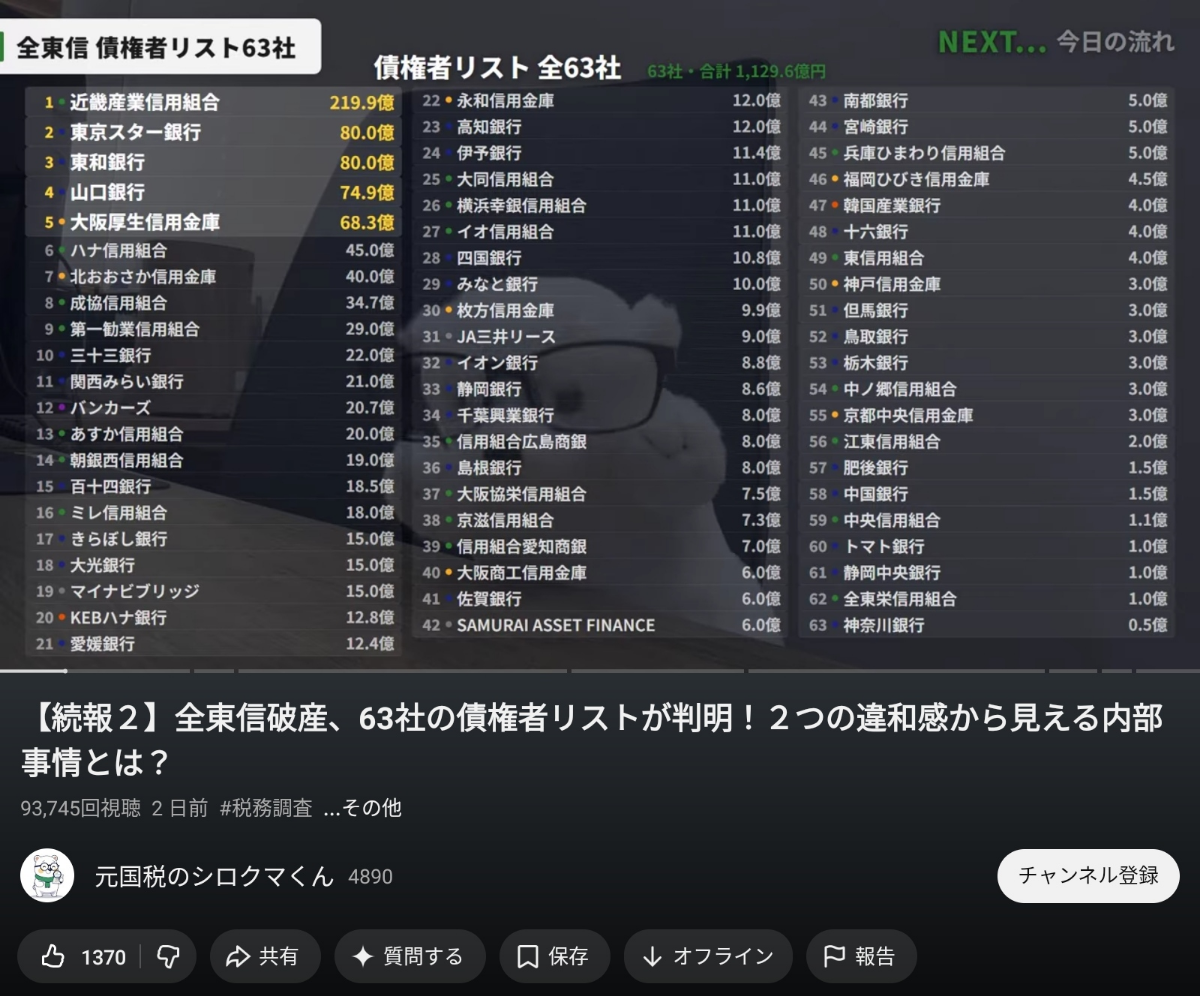Open channel 元国税のシロクマくん
Screen dimensions: 1200x996
coord(214,877)
